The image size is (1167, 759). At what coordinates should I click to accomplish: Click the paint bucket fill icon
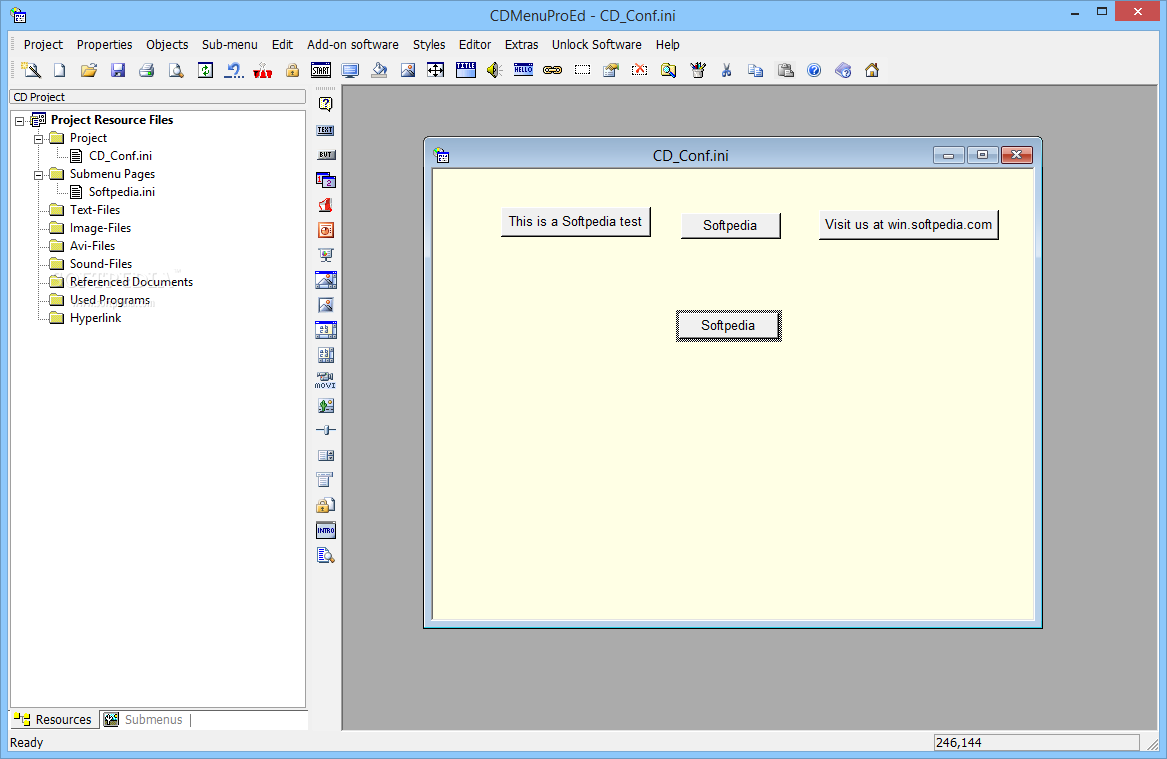(x=379, y=70)
